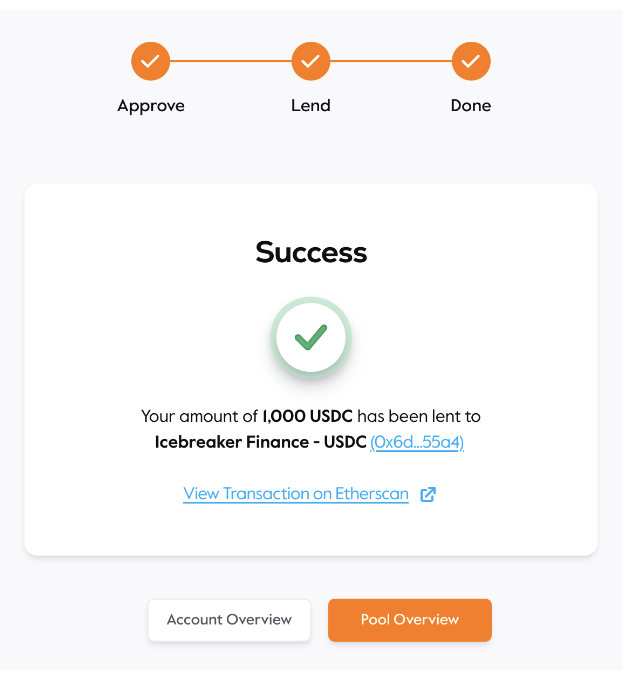The image size is (624, 678).
Task: Click the 'has been lent to' text
Action: pos(419,416)
